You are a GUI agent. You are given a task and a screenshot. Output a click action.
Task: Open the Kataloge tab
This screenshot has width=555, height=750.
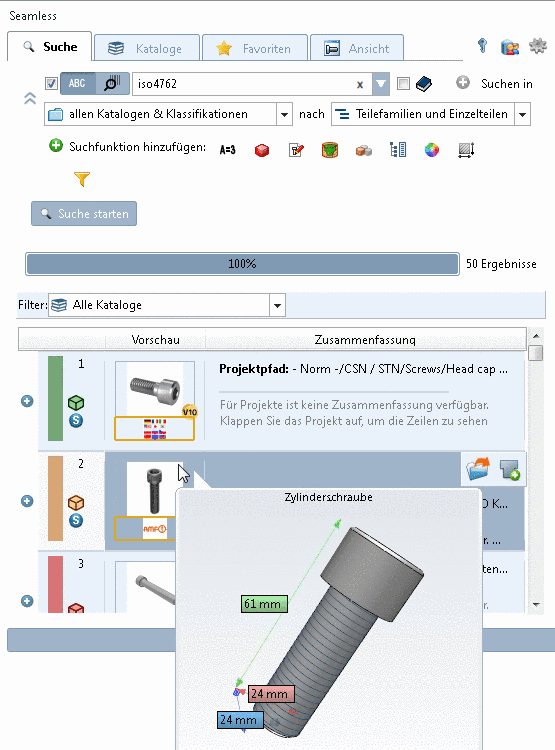click(146, 48)
